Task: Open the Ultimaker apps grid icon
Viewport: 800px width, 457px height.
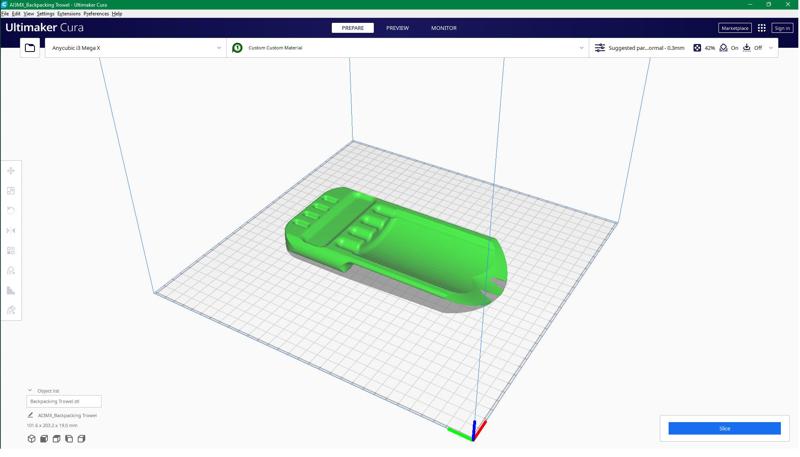Action: click(761, 28)
